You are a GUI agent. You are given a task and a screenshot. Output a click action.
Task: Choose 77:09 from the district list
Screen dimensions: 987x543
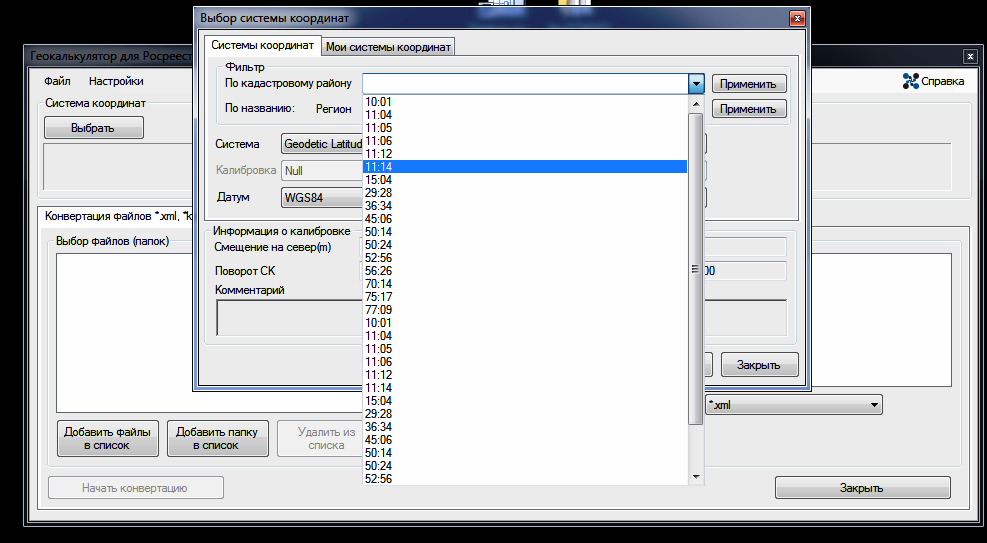(378, 310)
